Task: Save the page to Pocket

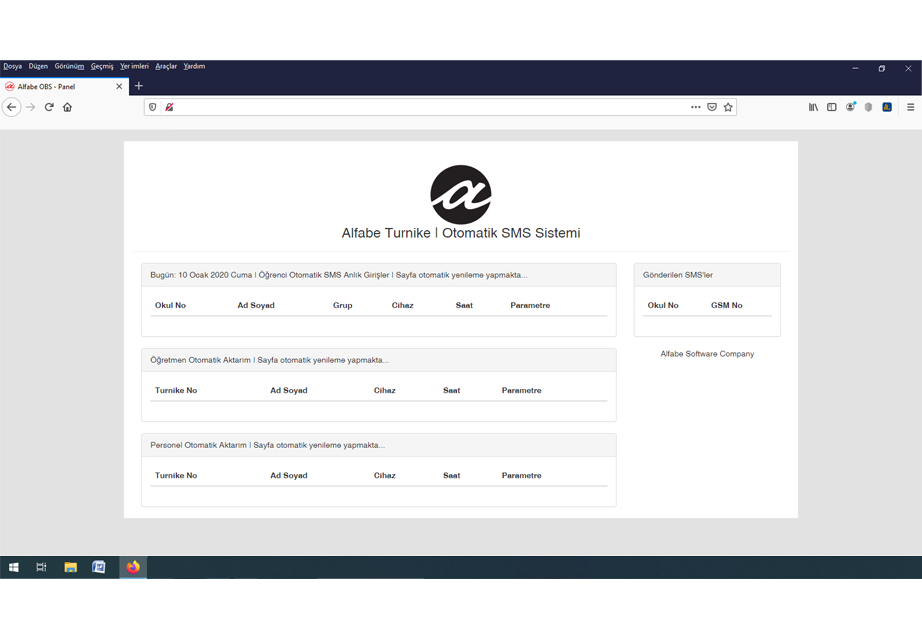Action: tap(711, 107)
